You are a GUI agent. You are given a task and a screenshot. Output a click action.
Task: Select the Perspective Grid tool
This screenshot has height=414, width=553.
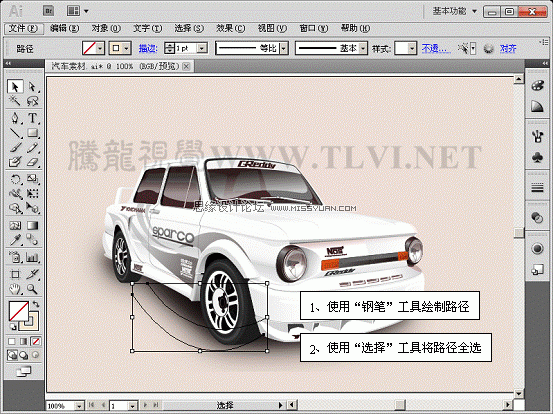pos(32,208)
